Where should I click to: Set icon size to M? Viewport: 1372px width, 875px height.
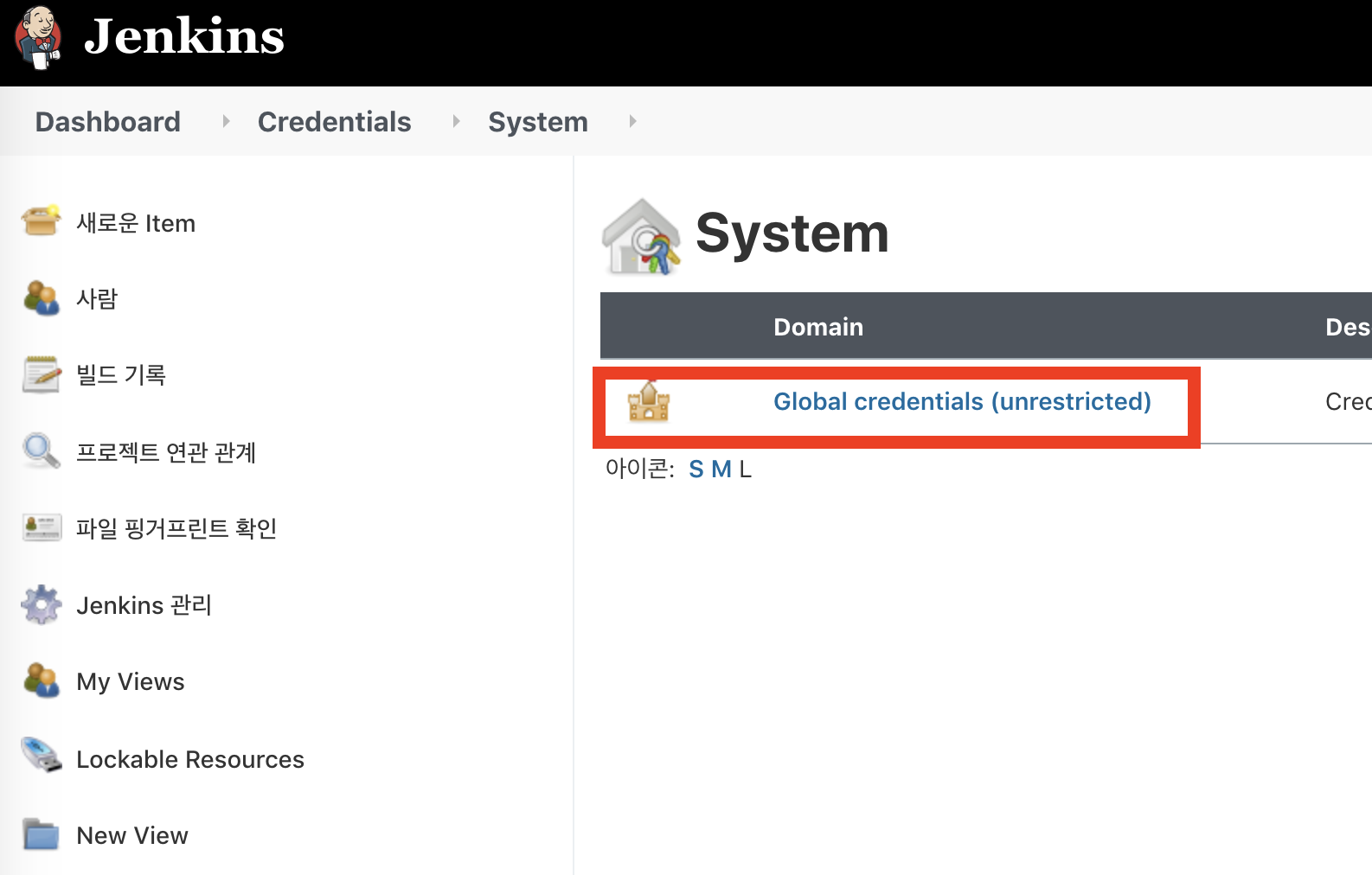tap(721, 469)
